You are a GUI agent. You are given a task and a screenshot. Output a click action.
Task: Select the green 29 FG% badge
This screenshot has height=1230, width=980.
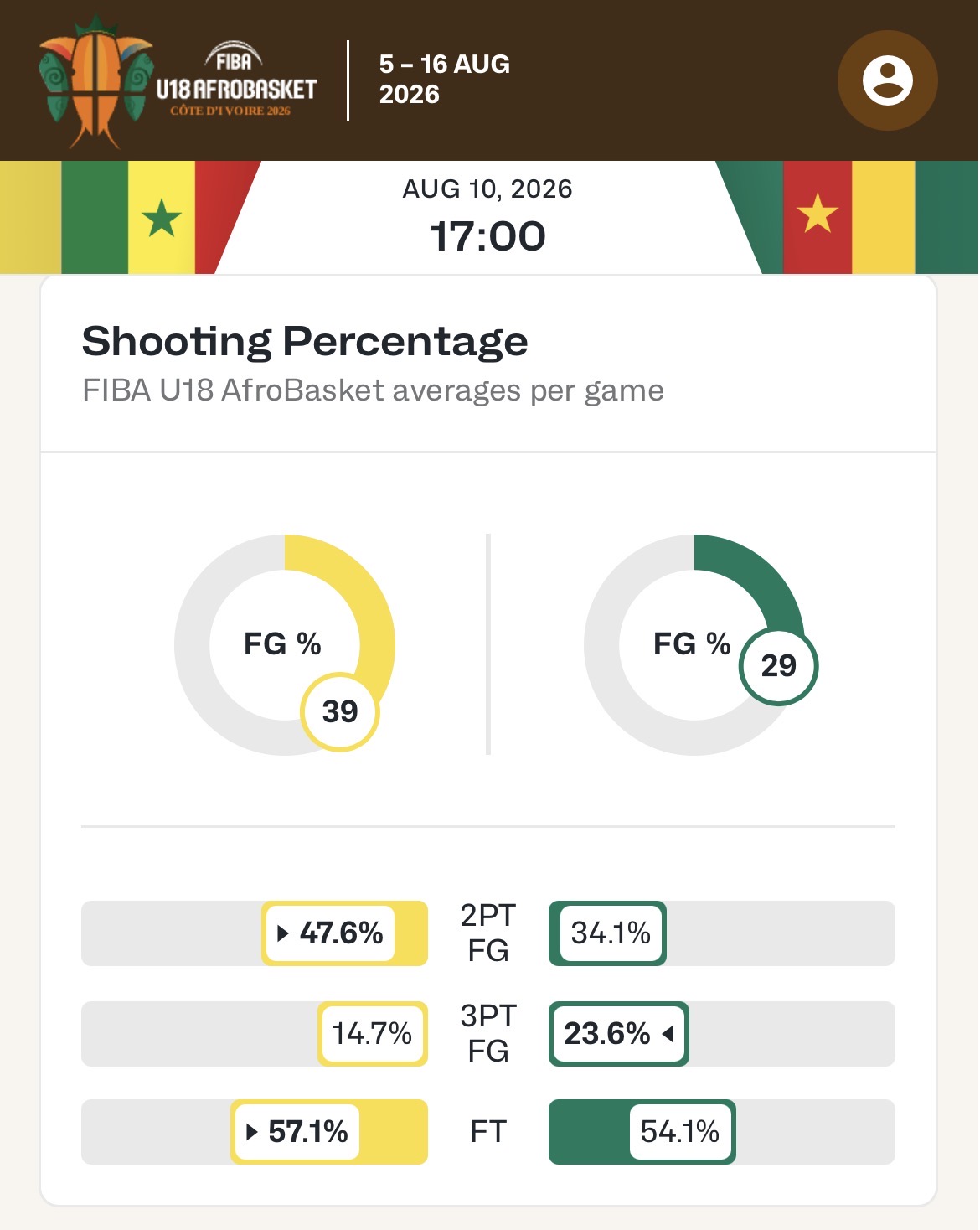[x=778, y=666]
